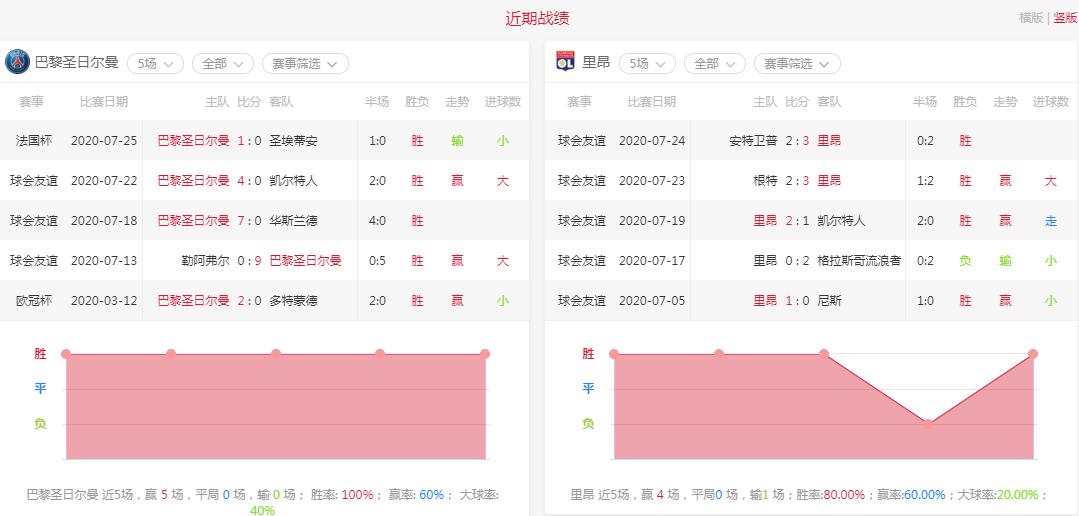Click date 2020-07-18 in PSG table

click(x=104, y=221)
